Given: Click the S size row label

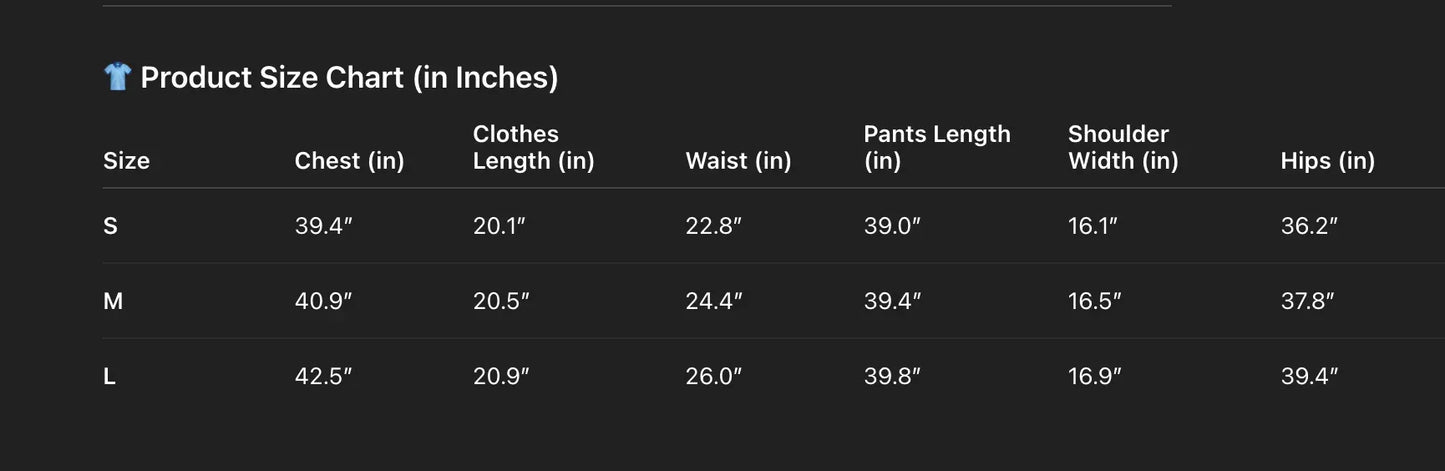Looking at the screenshot, I should 110,226.
